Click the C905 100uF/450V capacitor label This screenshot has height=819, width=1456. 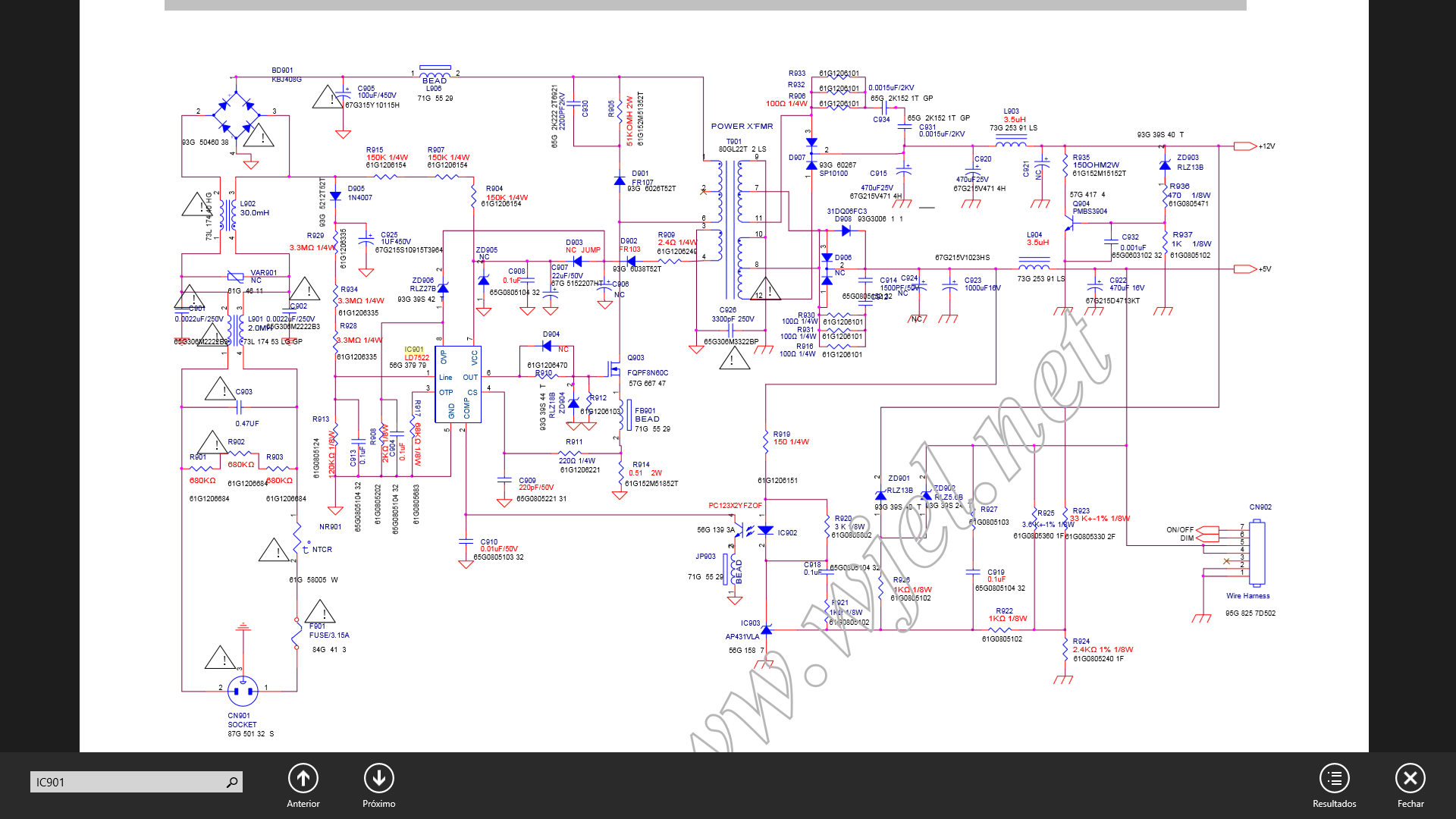pyautogui.click(x=377, y=93)
